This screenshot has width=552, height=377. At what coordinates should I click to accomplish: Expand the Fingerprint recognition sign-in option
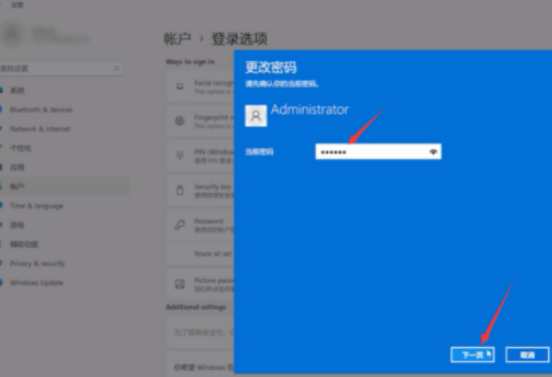[200, 121]
